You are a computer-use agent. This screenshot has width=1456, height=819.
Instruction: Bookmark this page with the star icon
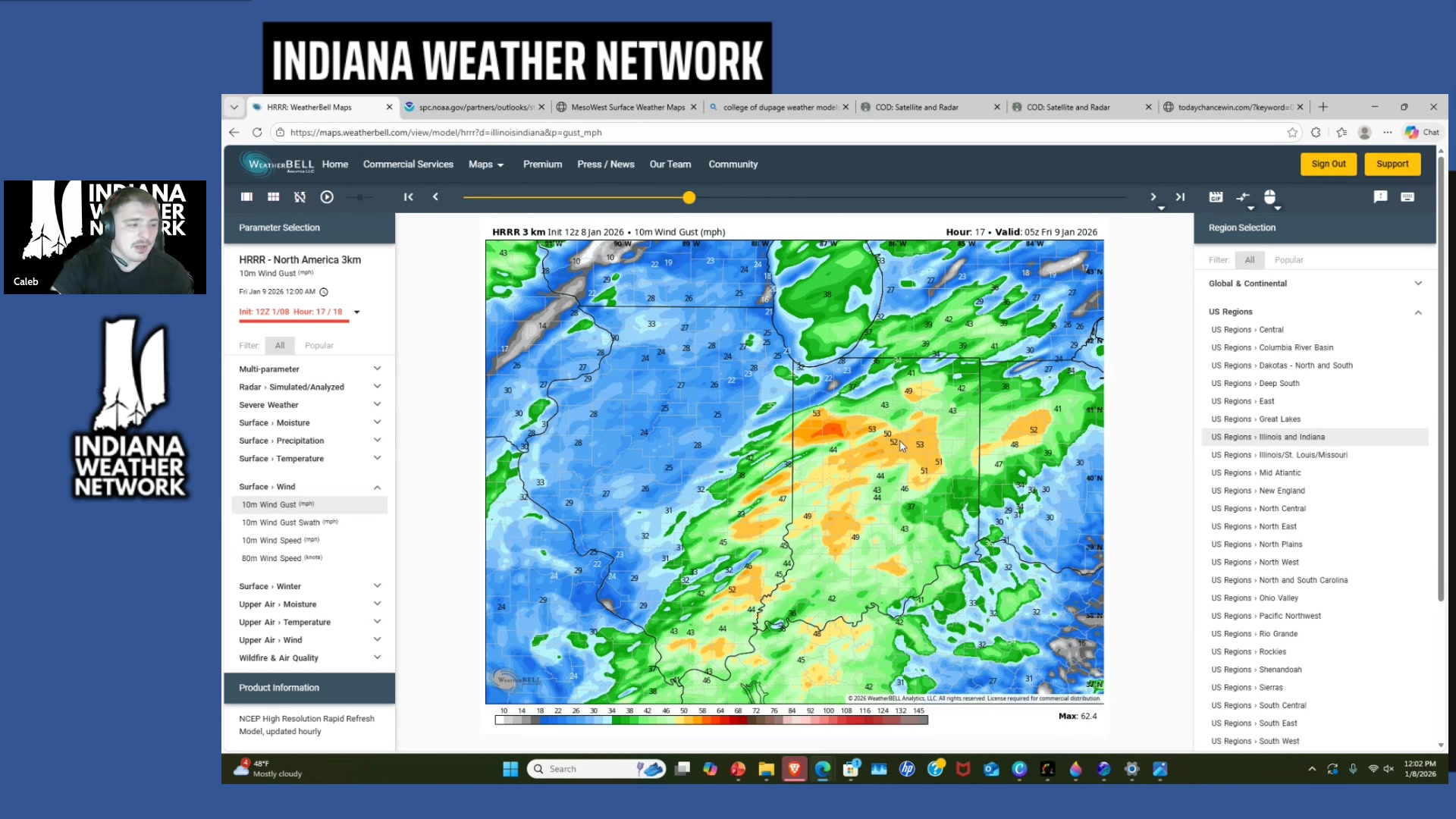pyautogui.click(x=1292, y=132)
